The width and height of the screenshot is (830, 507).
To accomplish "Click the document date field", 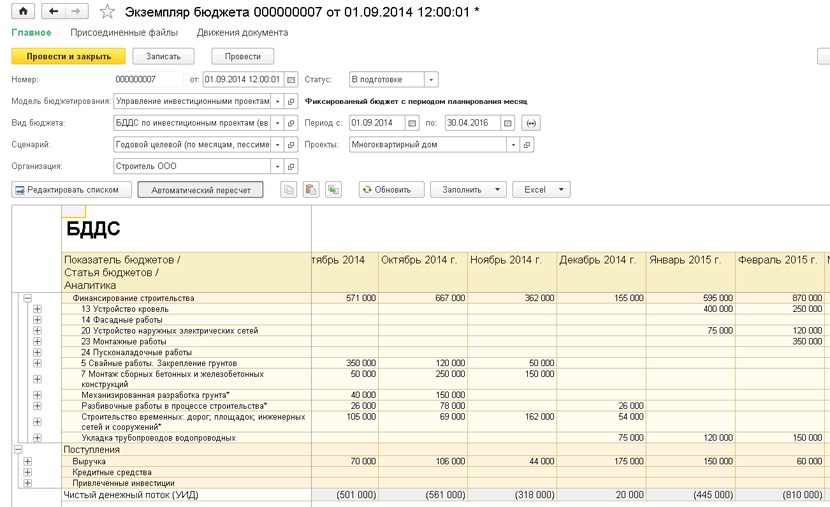I will pyautogui.click(x=243, y=79).
